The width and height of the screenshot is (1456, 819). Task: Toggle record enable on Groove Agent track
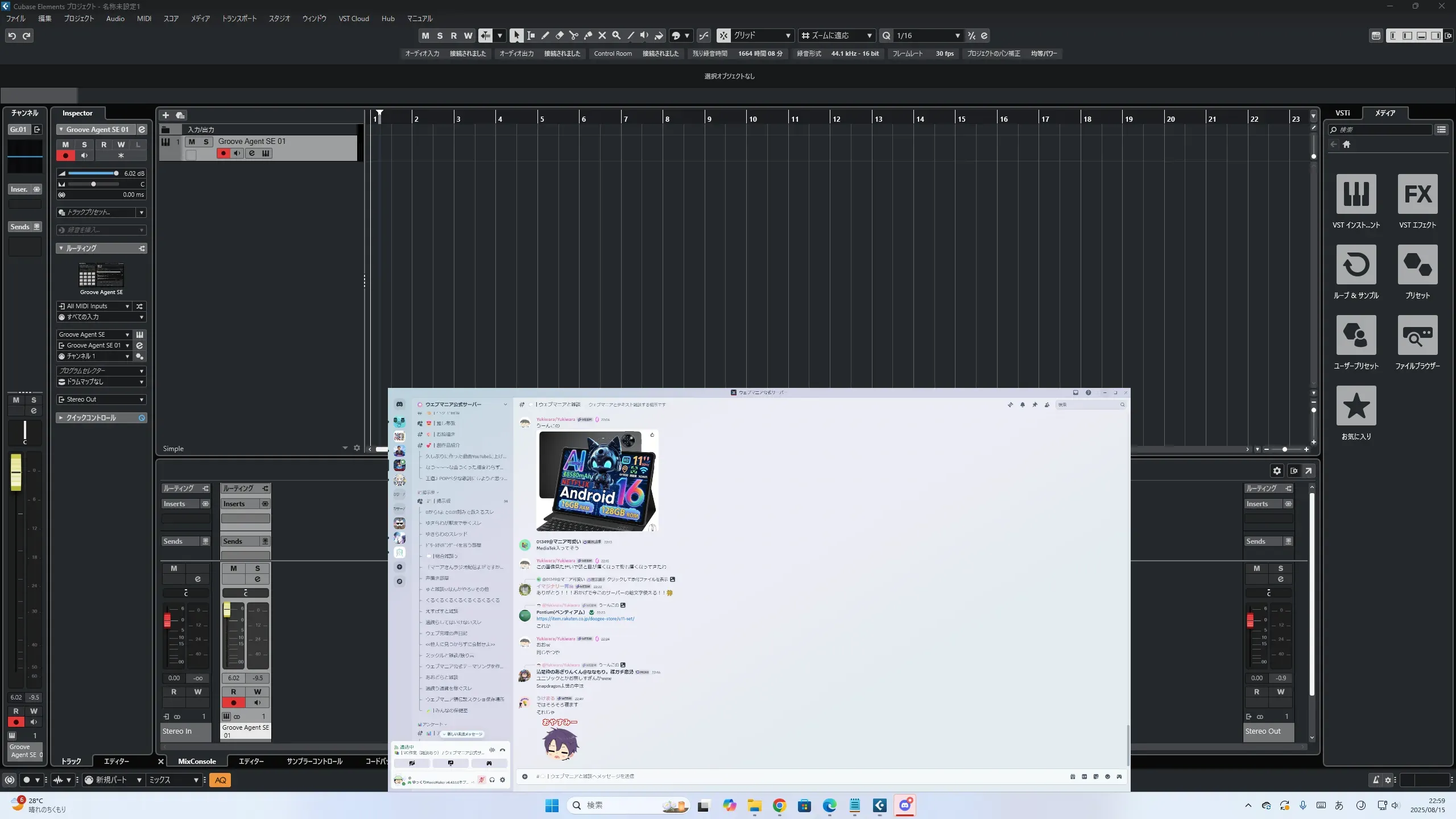click(x=224, y=153)
